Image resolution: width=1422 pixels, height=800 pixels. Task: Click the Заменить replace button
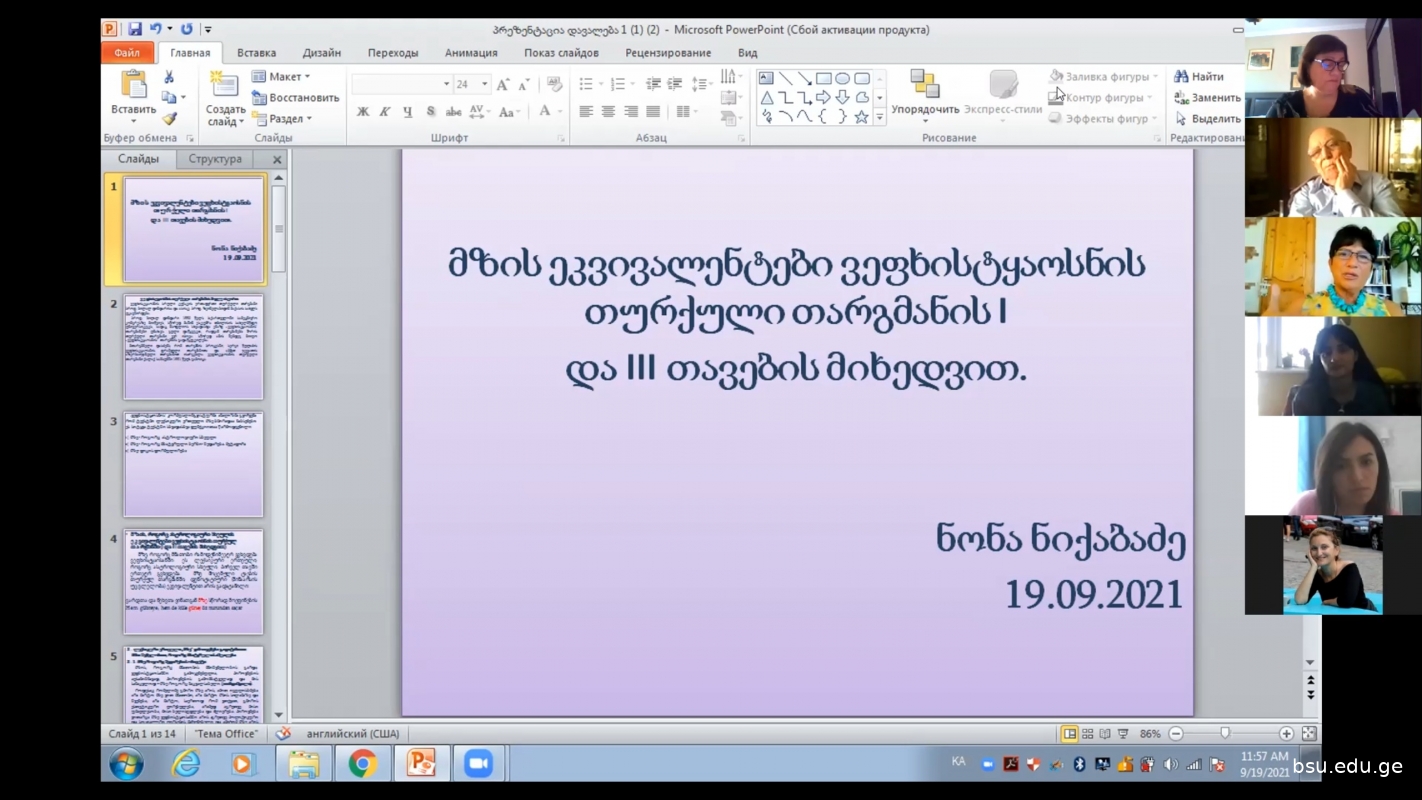pos(1207,98)
